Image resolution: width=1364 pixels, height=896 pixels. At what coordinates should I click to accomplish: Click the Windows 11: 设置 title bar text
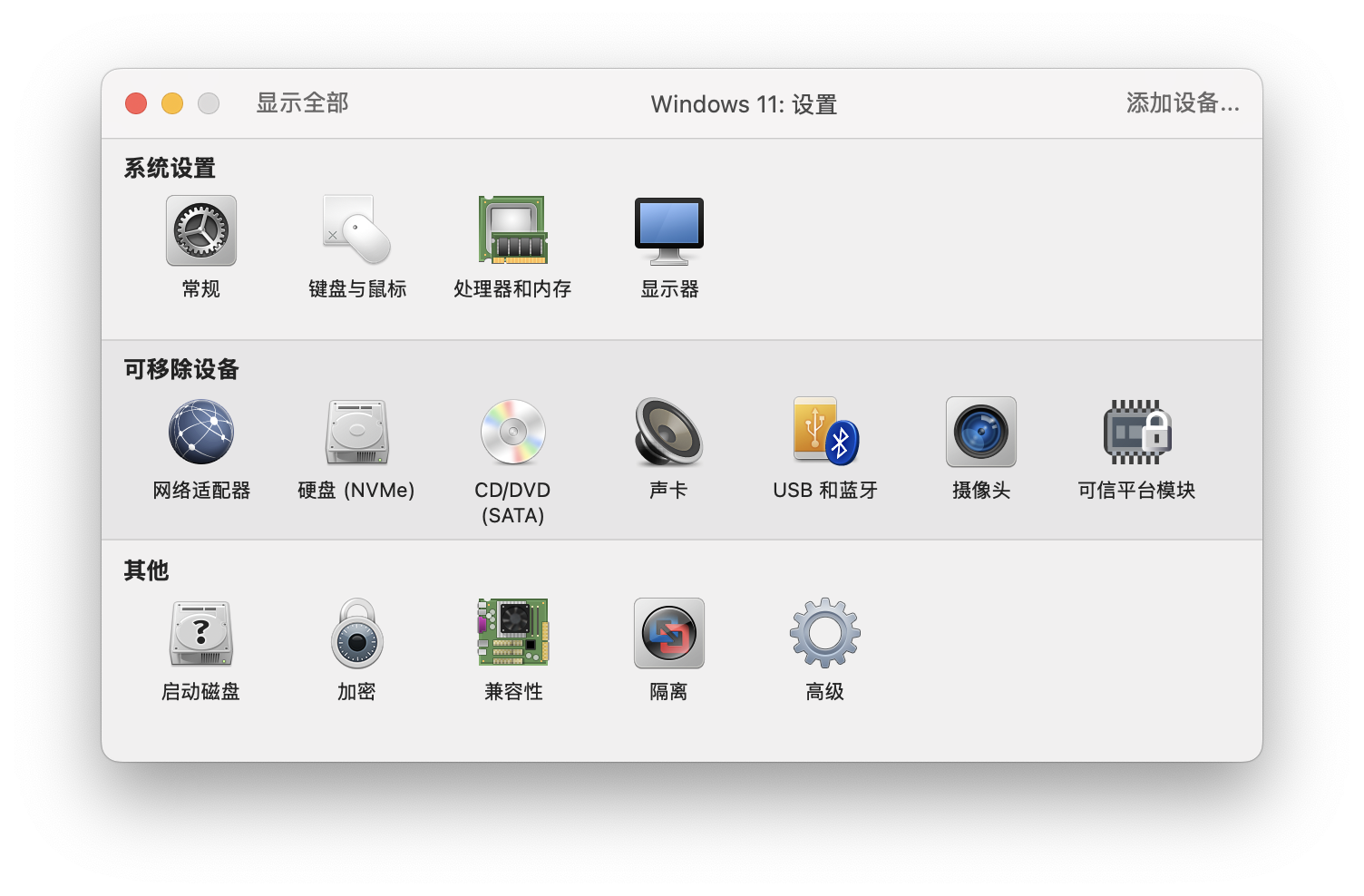coord(743,103)
